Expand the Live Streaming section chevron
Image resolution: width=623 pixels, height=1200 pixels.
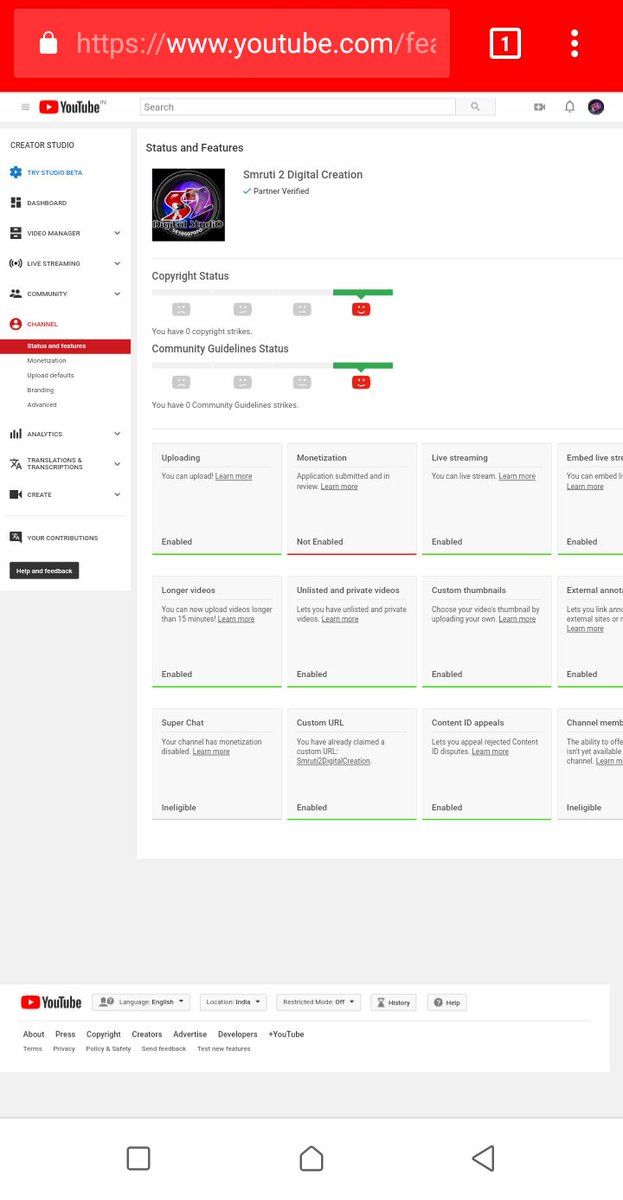point(117,264)
